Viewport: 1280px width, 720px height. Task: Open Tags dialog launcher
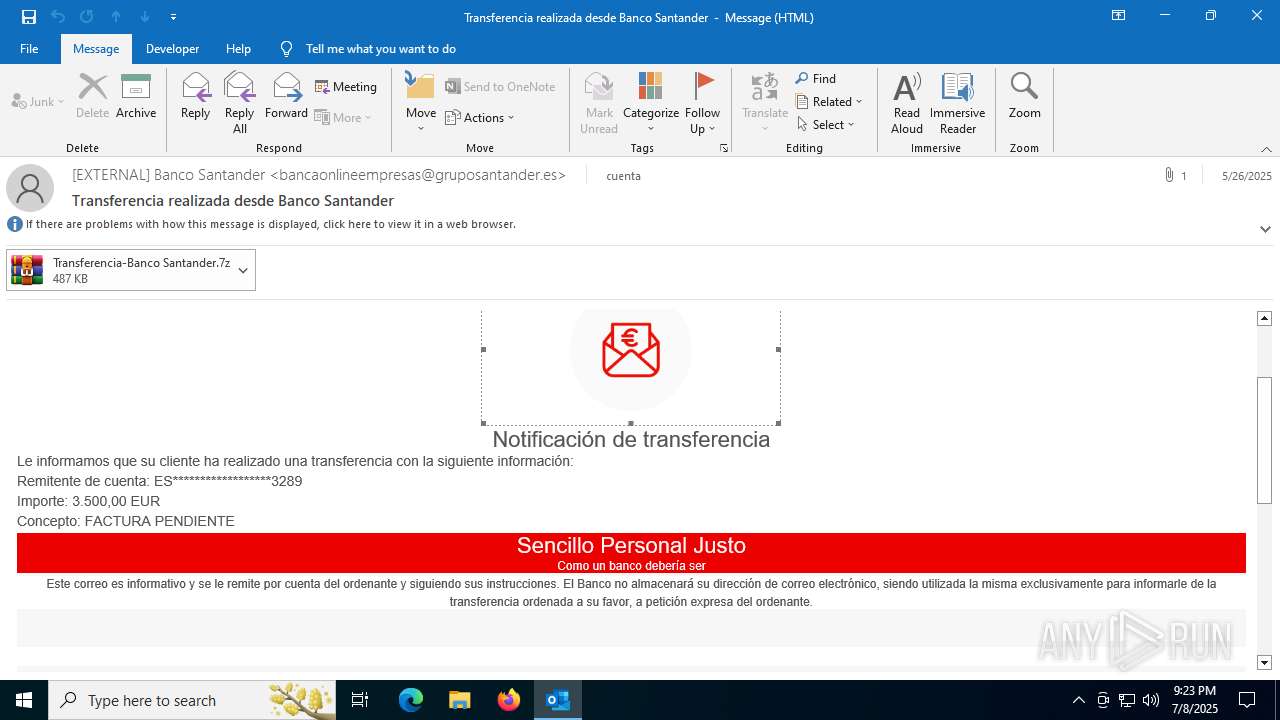(723, 148)
